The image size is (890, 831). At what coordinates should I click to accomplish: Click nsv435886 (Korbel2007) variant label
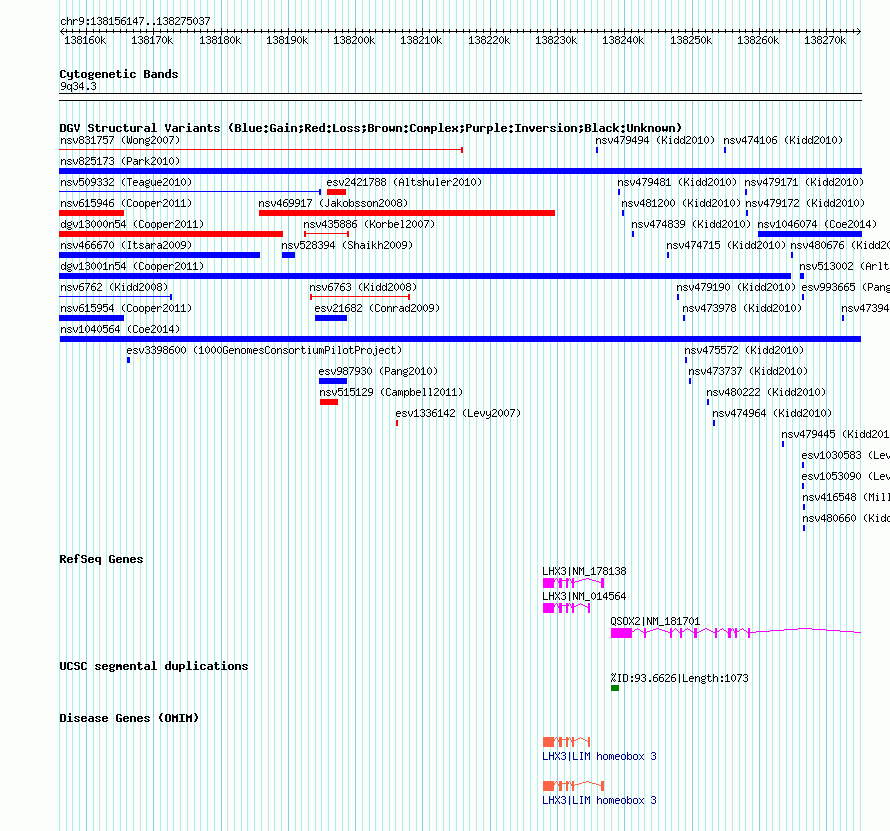(369, 224)
